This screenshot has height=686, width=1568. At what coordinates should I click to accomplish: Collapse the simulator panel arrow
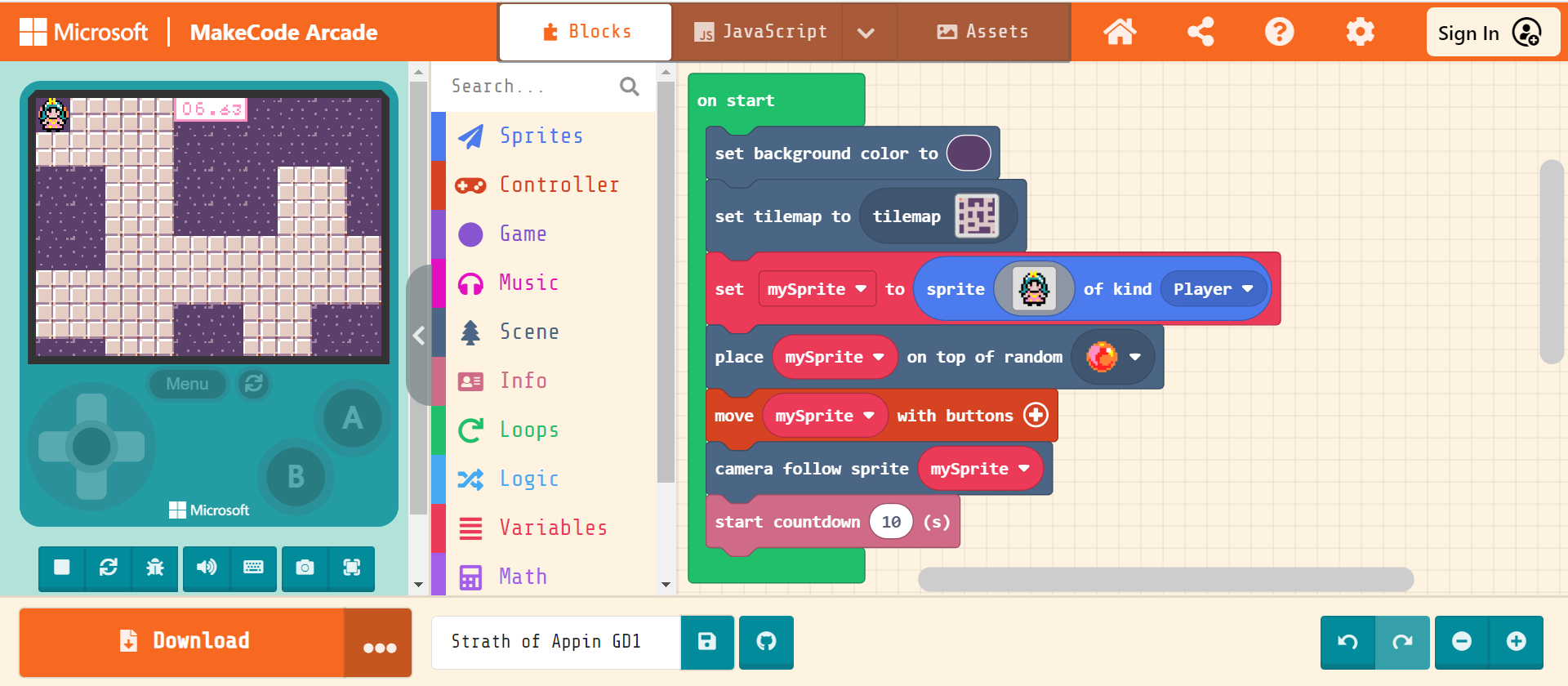(x=419, y=335)
